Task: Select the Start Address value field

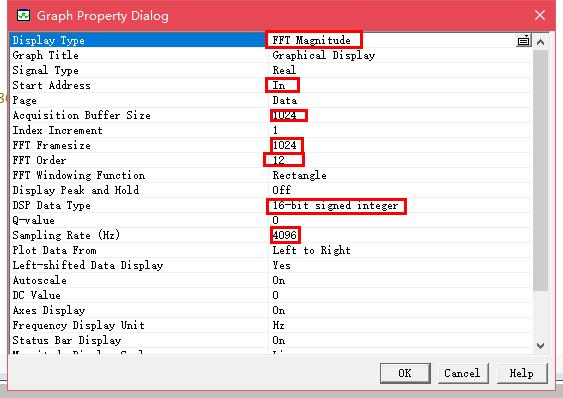Action: (400, 85)
